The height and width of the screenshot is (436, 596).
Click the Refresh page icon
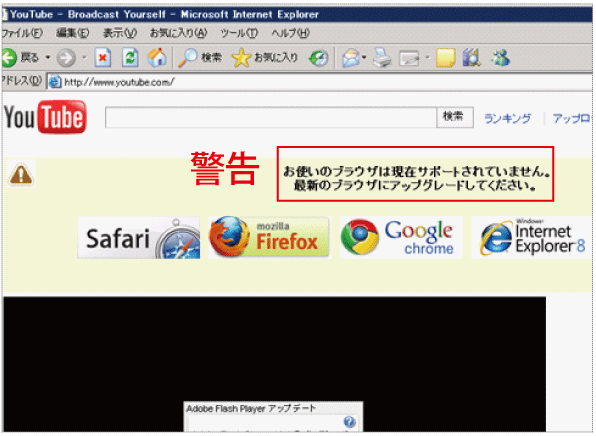[130, 58]
